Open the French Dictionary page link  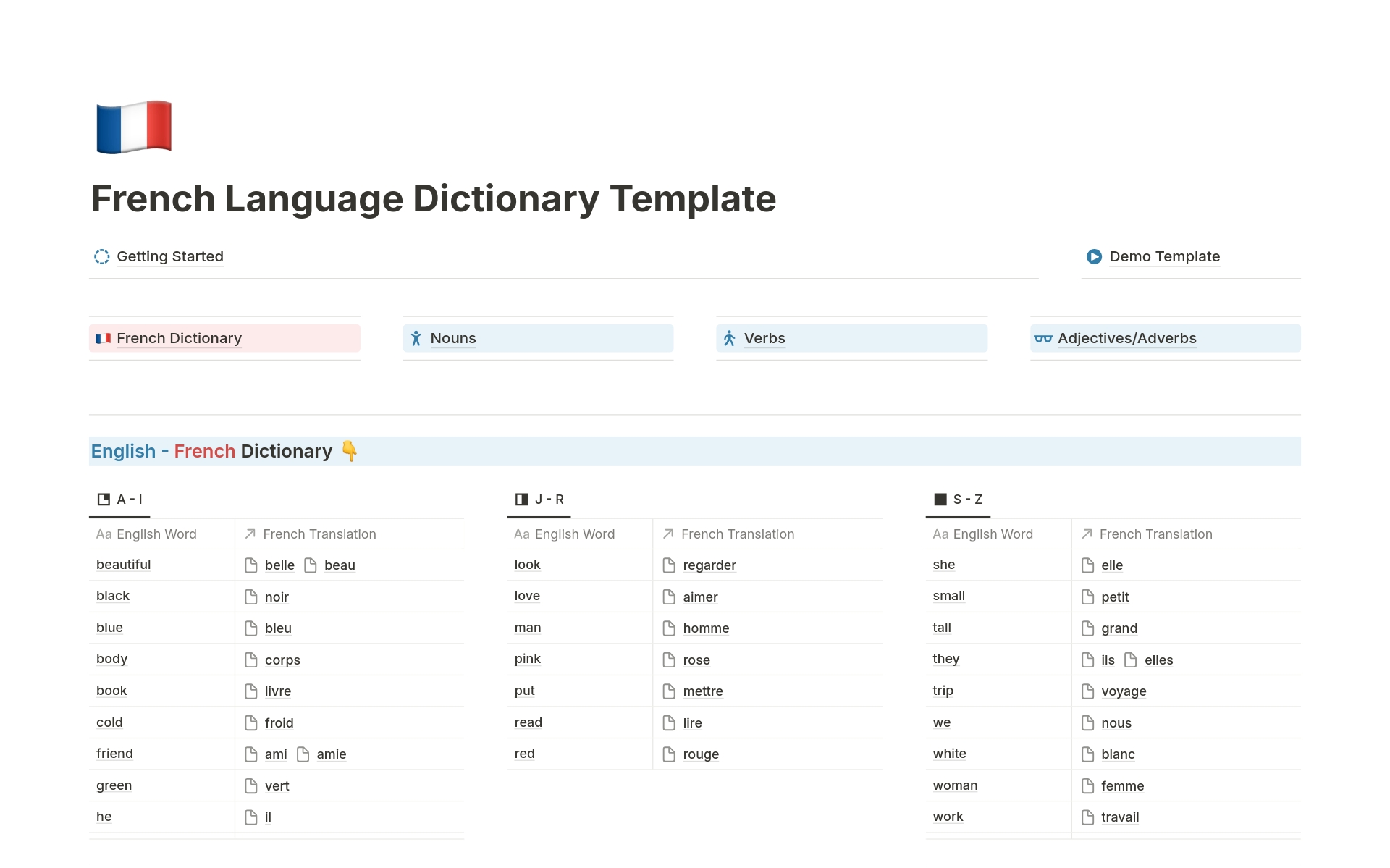point(179,339)
